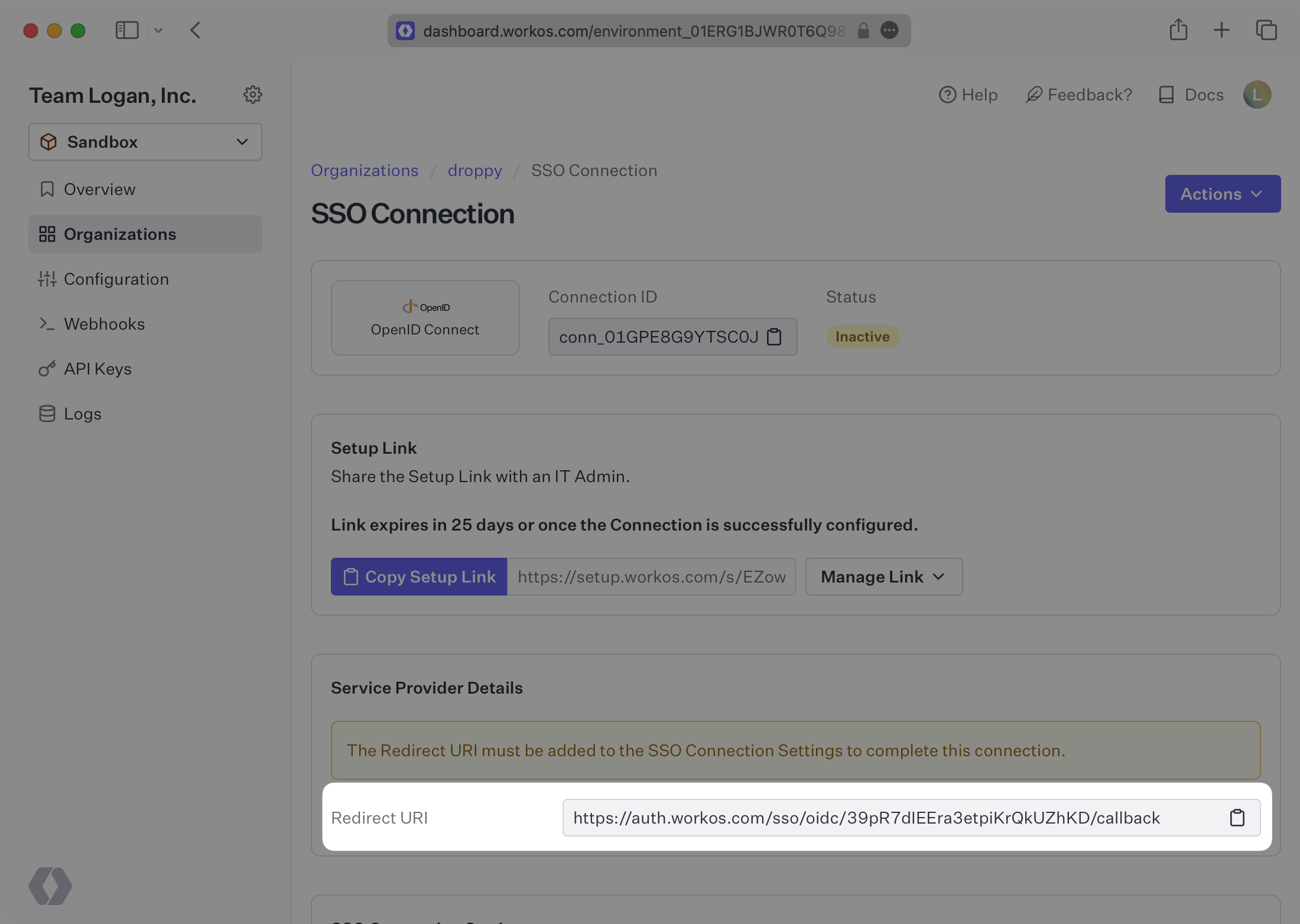This screenshot has height=924, width=1300.
Task: Toggle the Inactive connection status
Action: 862,335
